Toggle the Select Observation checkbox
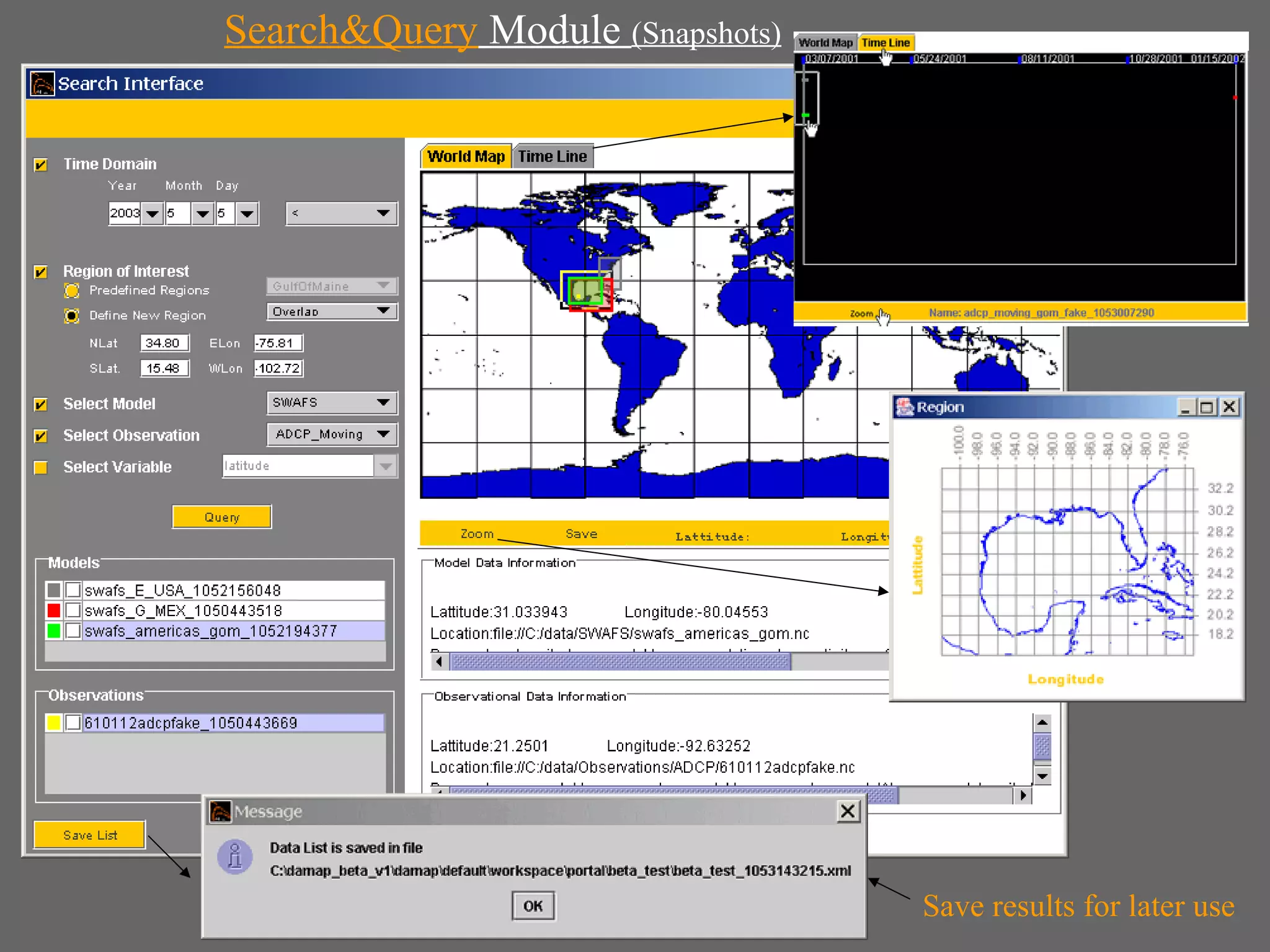1270x952 pixels. pos(41,436)
